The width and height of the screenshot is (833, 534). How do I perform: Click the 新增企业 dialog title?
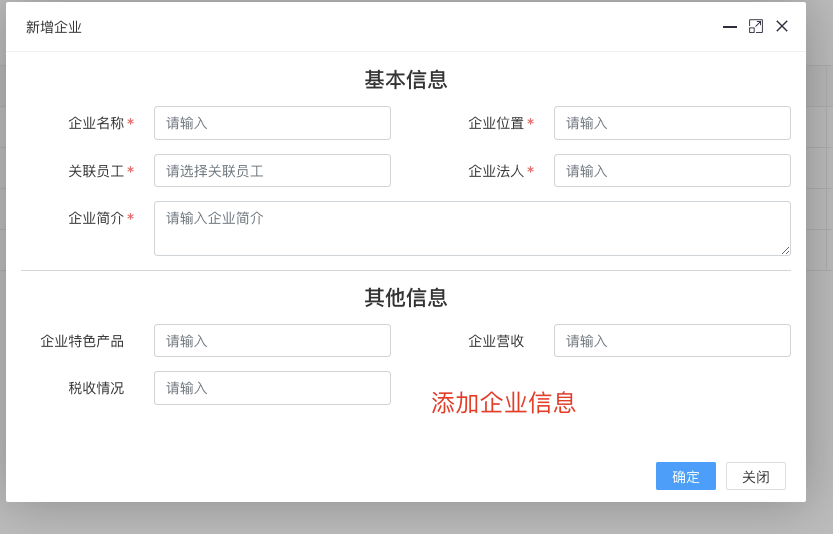point(54,27)
